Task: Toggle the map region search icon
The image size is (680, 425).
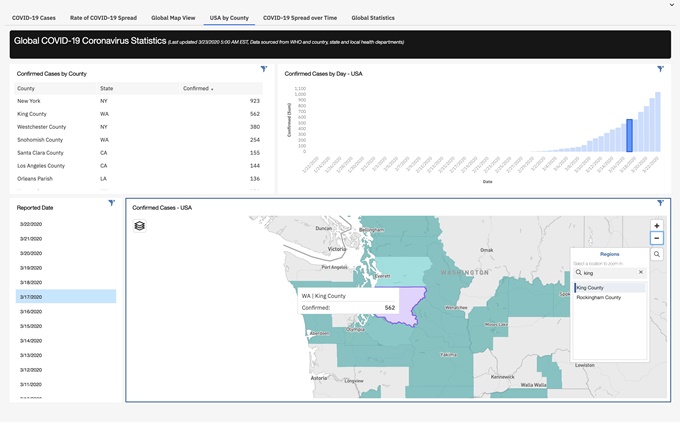Action: click(657, 254)
